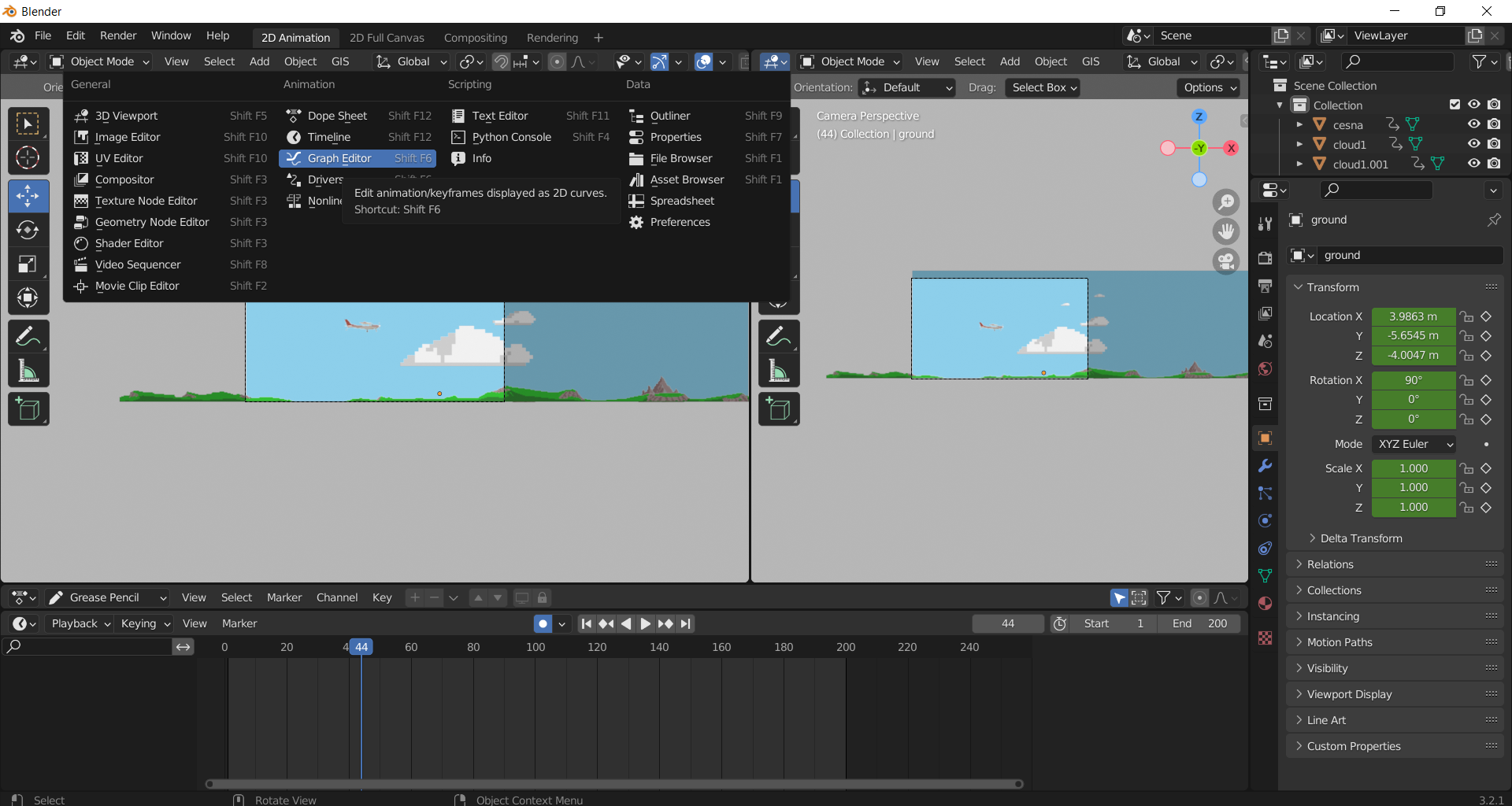This screenshot has width=1512, height=806.
Task: Uncheck the Collection exclude checkbox
Action: point(1455,105)
